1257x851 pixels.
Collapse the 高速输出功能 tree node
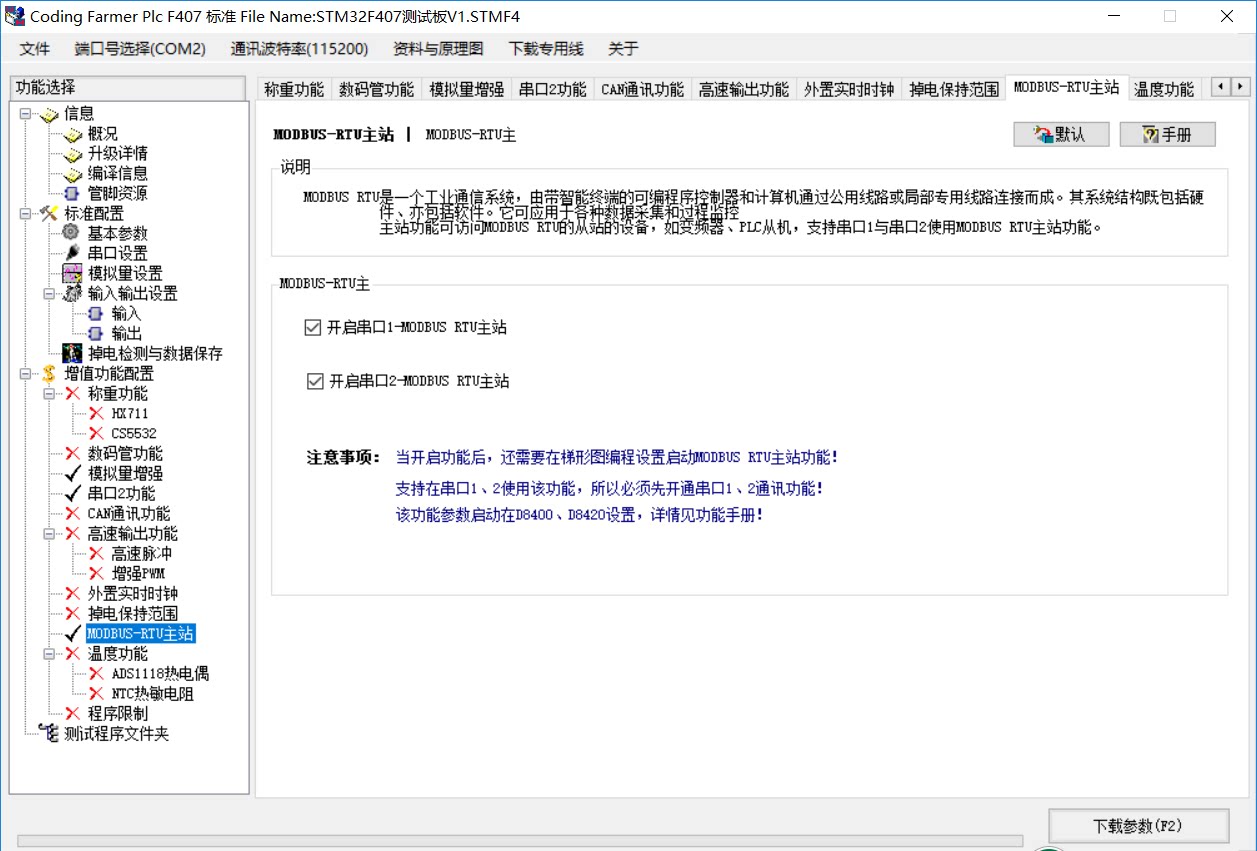[x=49, y=534]
